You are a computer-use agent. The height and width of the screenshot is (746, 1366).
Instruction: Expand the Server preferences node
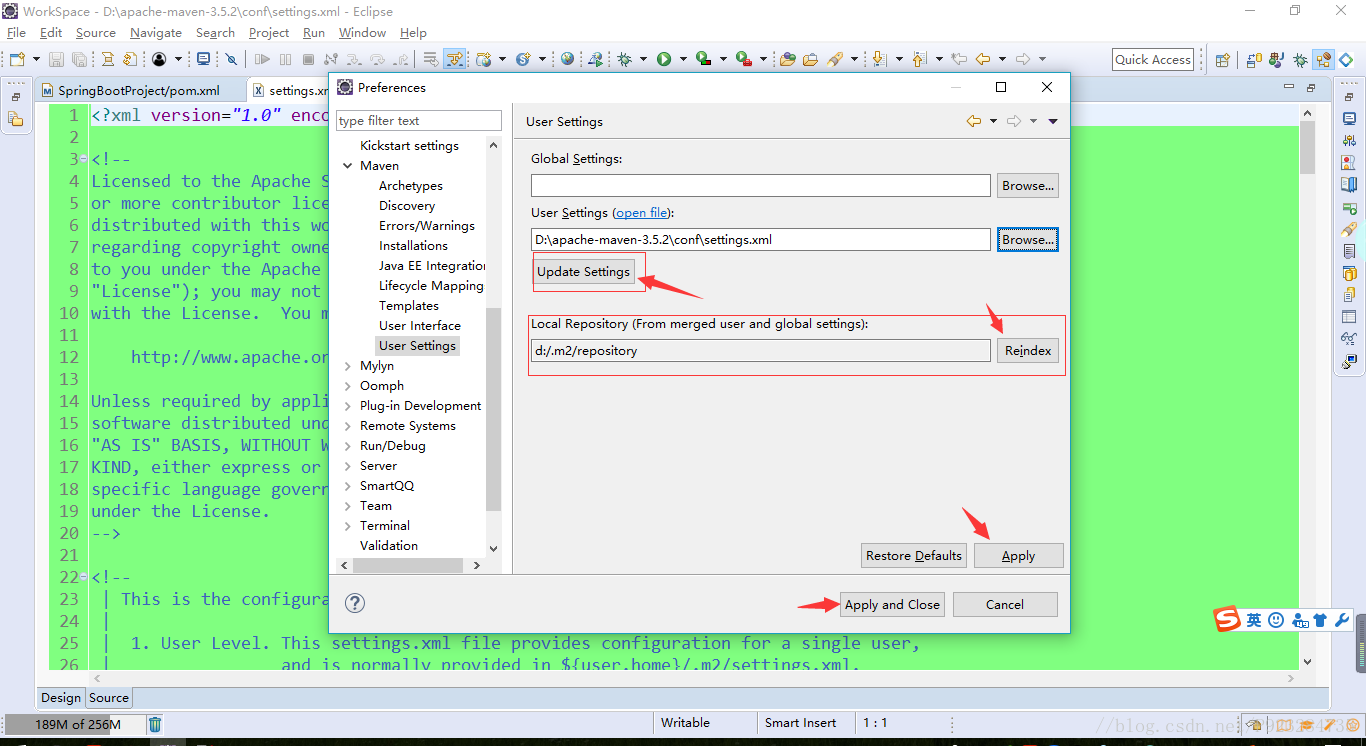[x=348, y=466]
